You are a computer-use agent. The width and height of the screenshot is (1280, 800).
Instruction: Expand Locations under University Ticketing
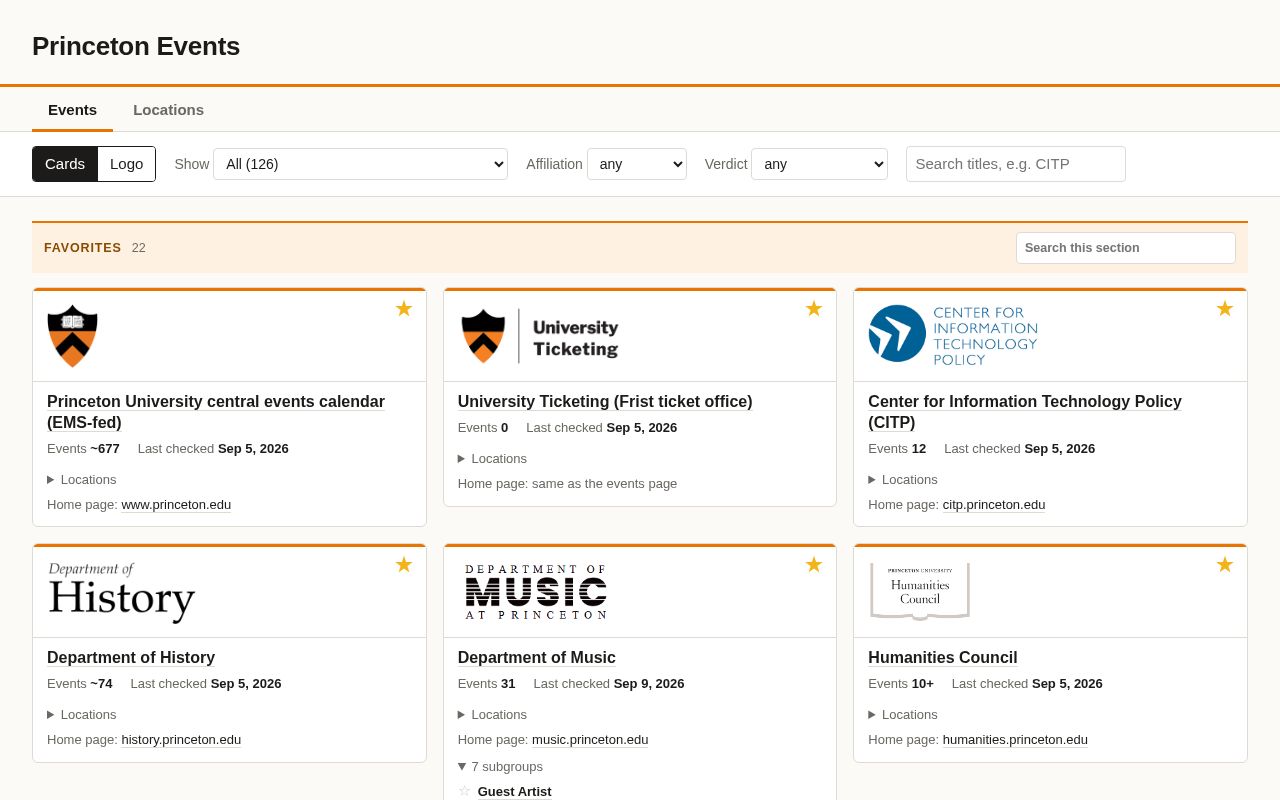(492, 458)
